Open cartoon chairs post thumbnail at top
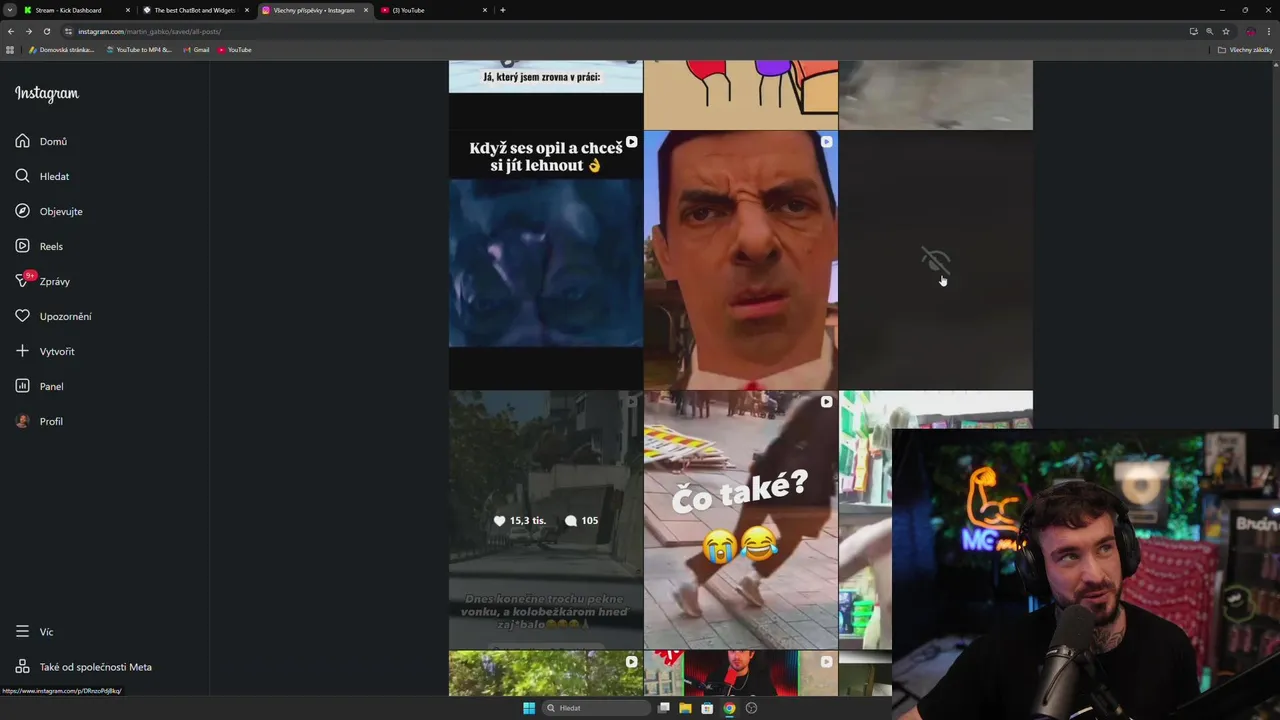Screen dimensions: 1280x720 click(x=740, y=94)
